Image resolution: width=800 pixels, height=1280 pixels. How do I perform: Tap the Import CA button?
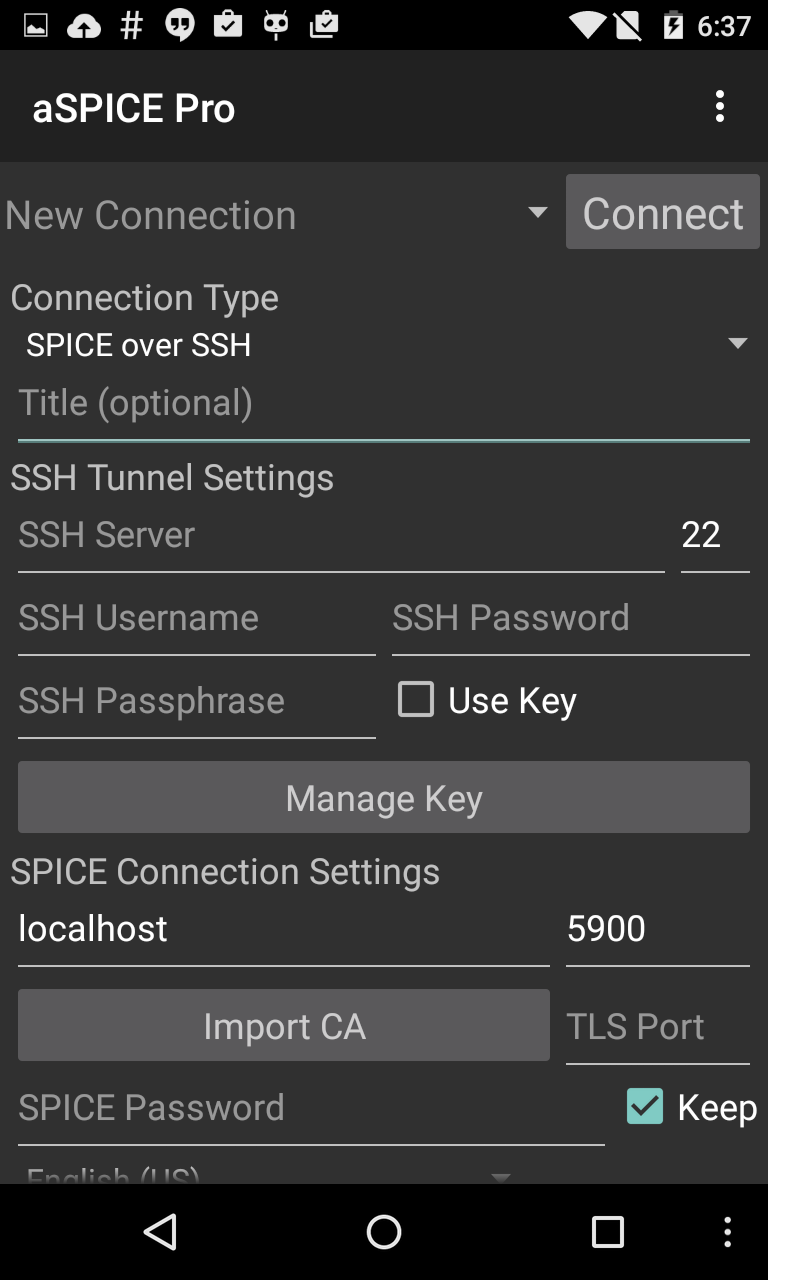tap(283, 1025)
